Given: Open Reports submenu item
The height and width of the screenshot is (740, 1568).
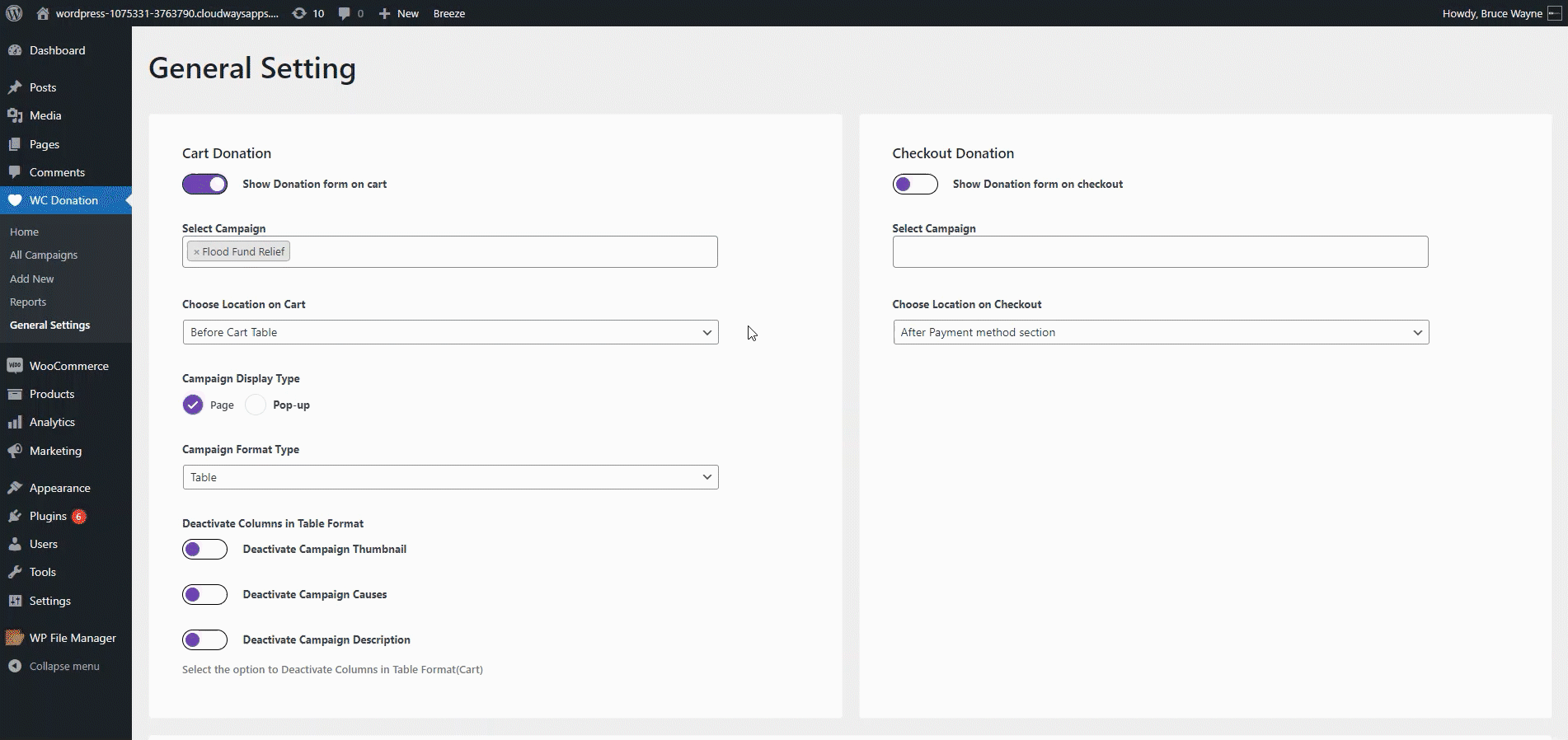Looking at the screenshot, I should (x=28, y=302).
